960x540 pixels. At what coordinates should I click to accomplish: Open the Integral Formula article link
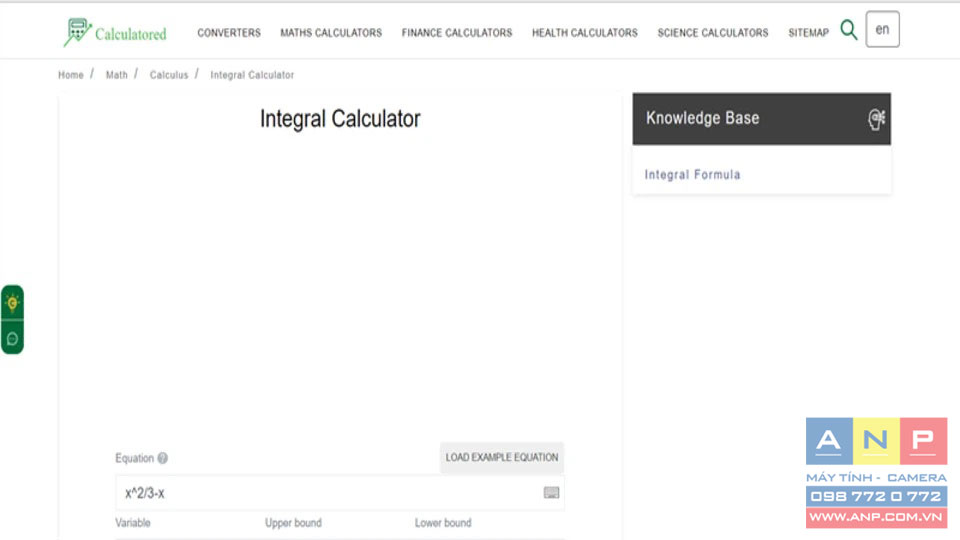pos(692,174)
